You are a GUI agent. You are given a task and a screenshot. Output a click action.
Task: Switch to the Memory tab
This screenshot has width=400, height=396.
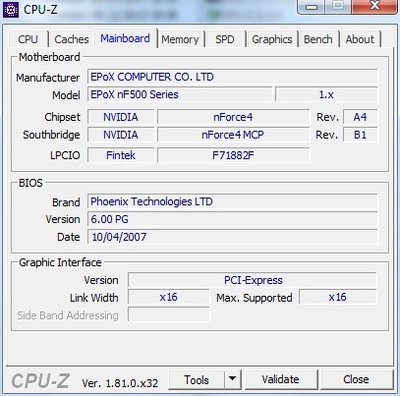(180, 39)
